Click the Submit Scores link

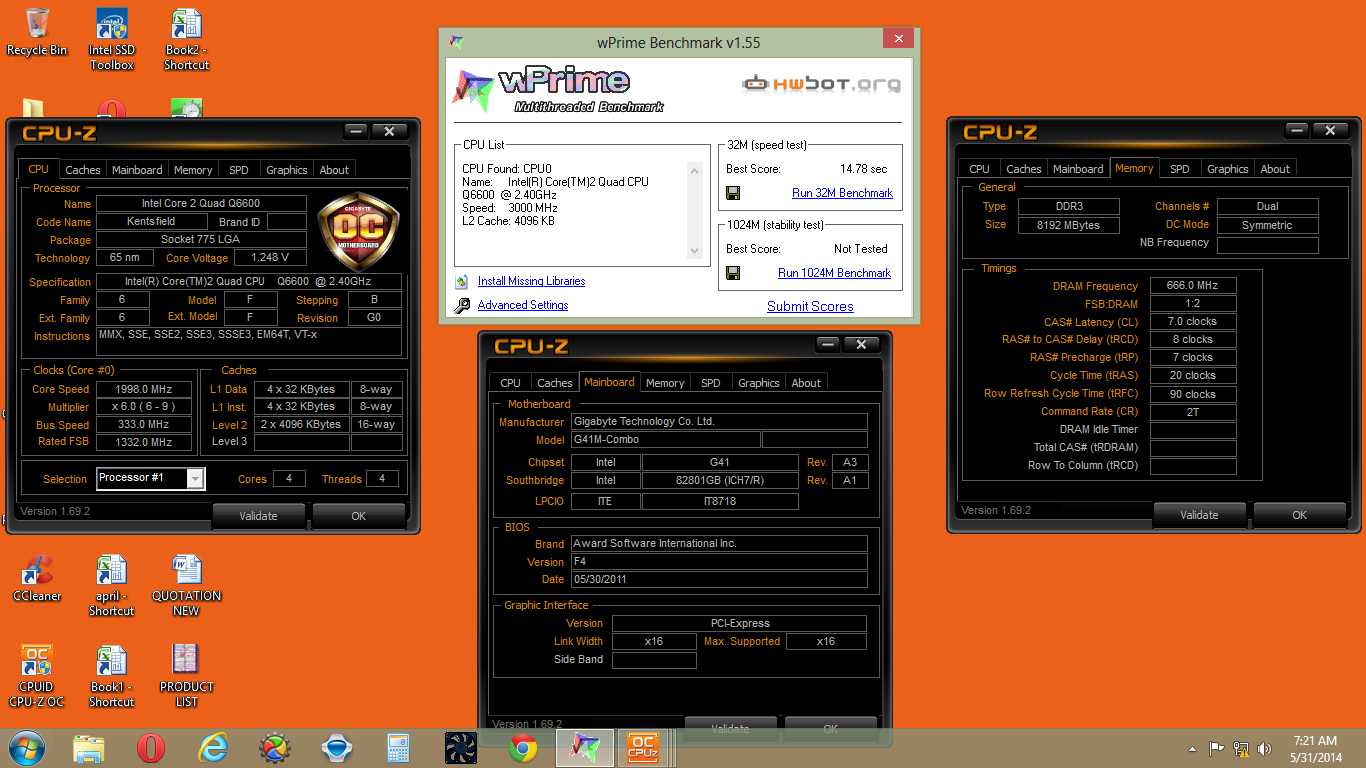(810, 307)
